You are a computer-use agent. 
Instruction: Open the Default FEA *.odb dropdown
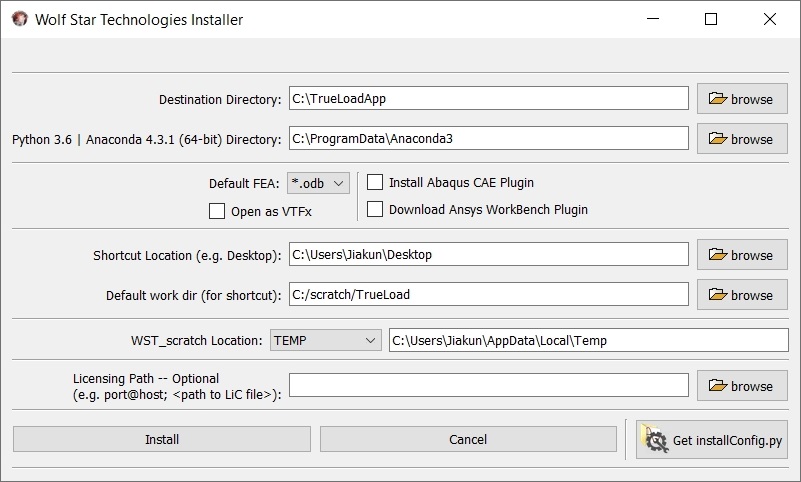(318, 183)
